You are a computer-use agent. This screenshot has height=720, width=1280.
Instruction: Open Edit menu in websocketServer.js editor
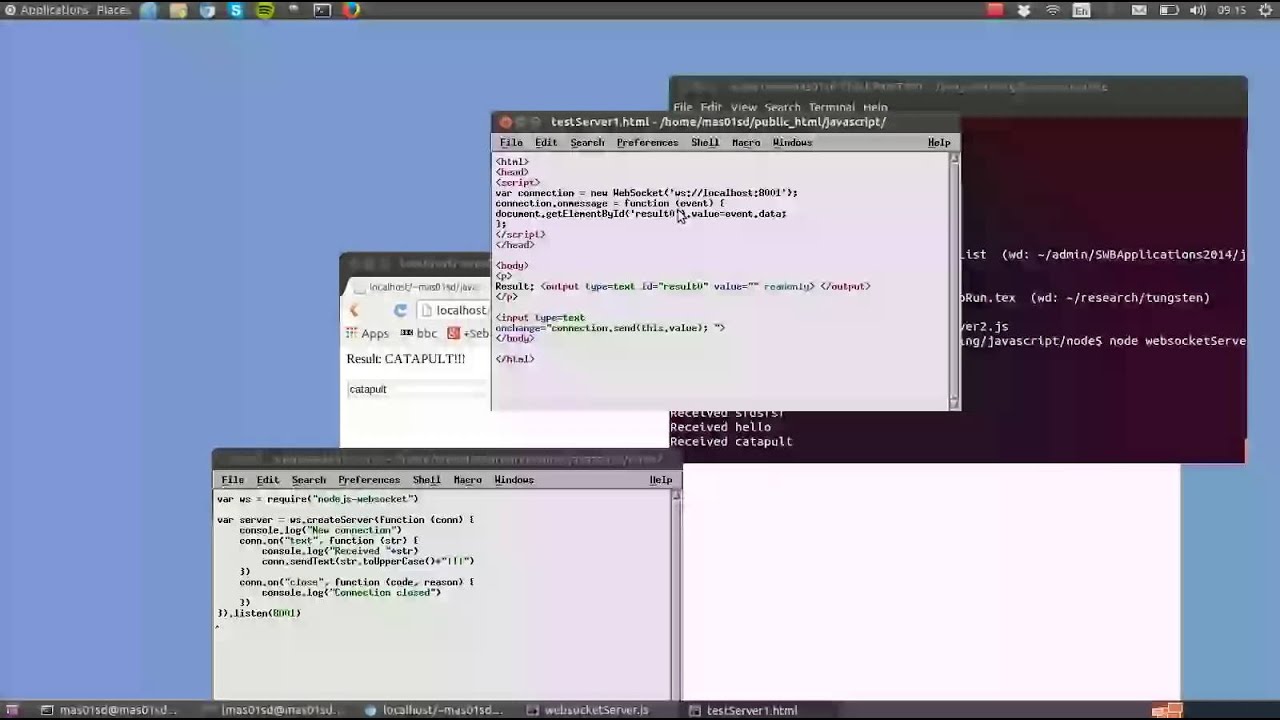pos(268,479)
